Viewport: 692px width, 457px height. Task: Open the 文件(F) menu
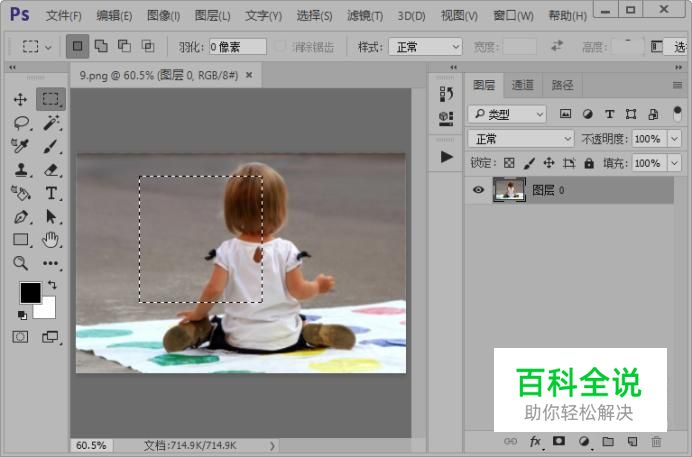[x=64, y=16]
